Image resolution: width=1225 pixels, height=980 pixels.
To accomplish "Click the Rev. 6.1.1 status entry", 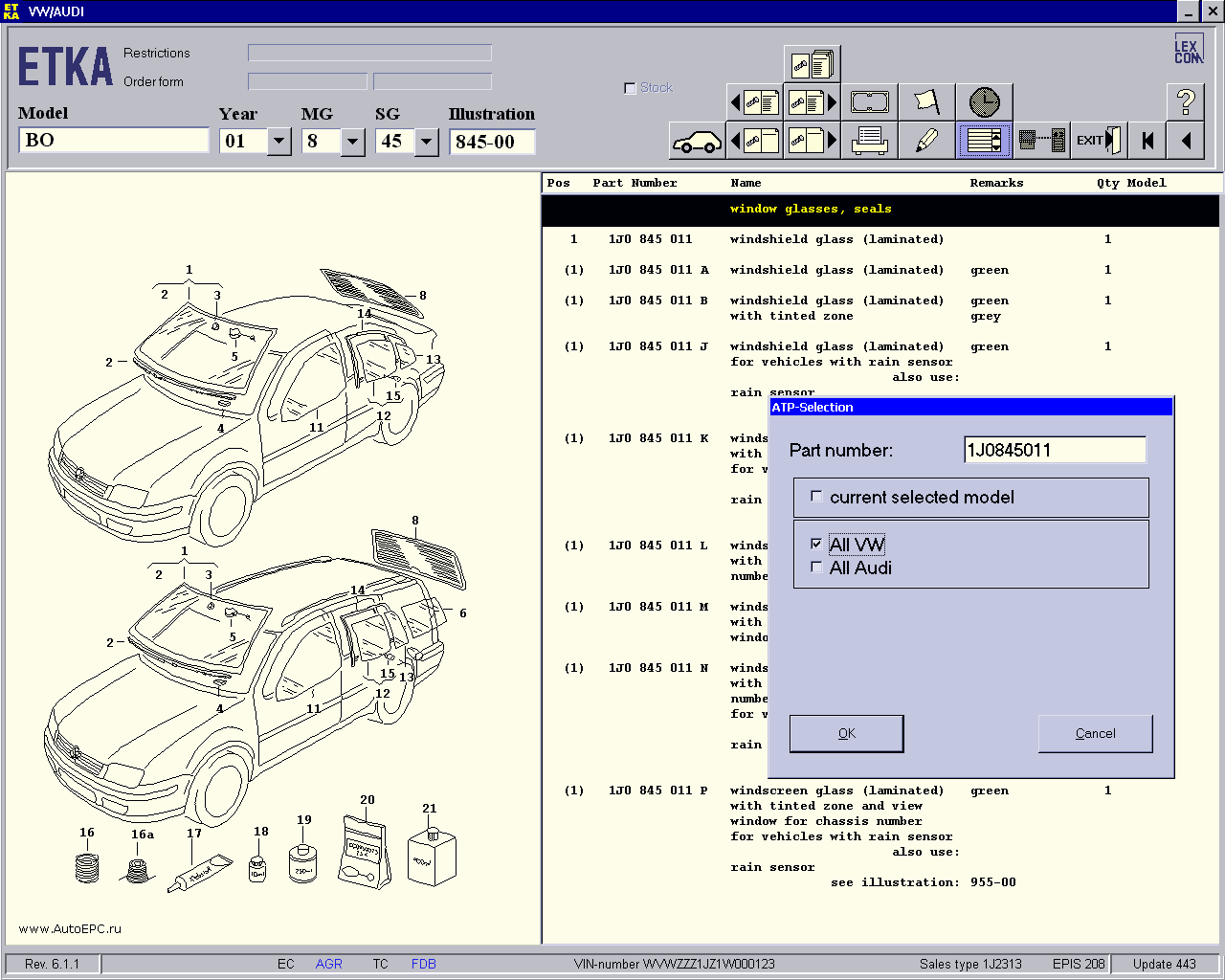I will tap(52, 964).
